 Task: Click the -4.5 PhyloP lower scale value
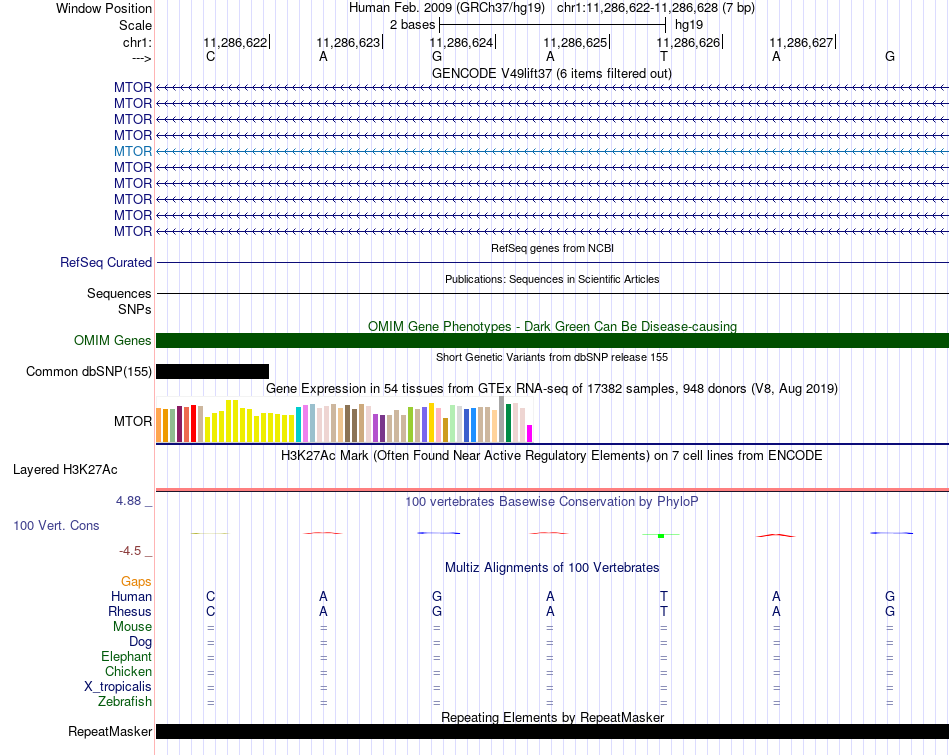(x=130, y=551)
